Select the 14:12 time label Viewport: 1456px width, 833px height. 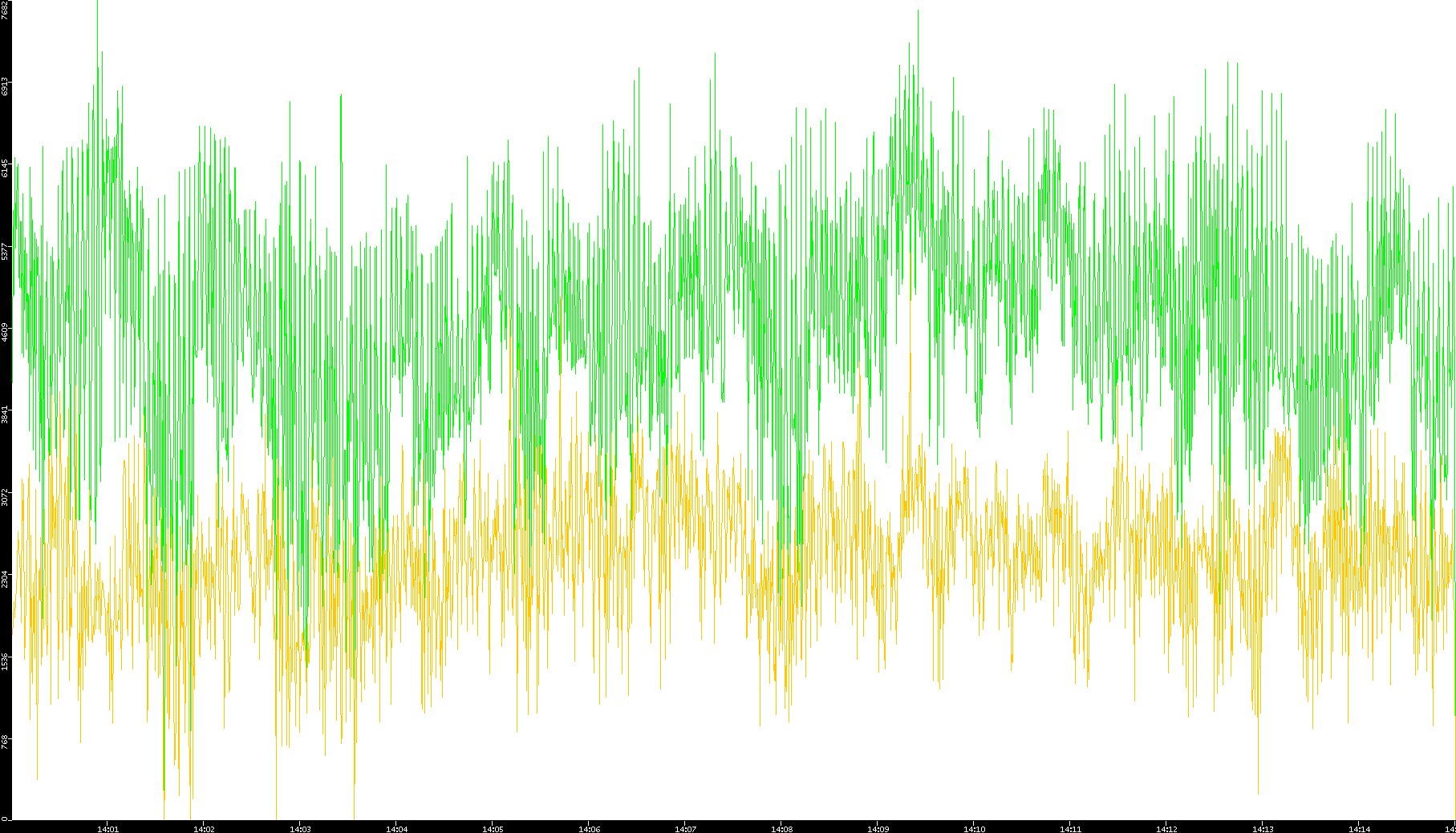(x=1167, y=829)
